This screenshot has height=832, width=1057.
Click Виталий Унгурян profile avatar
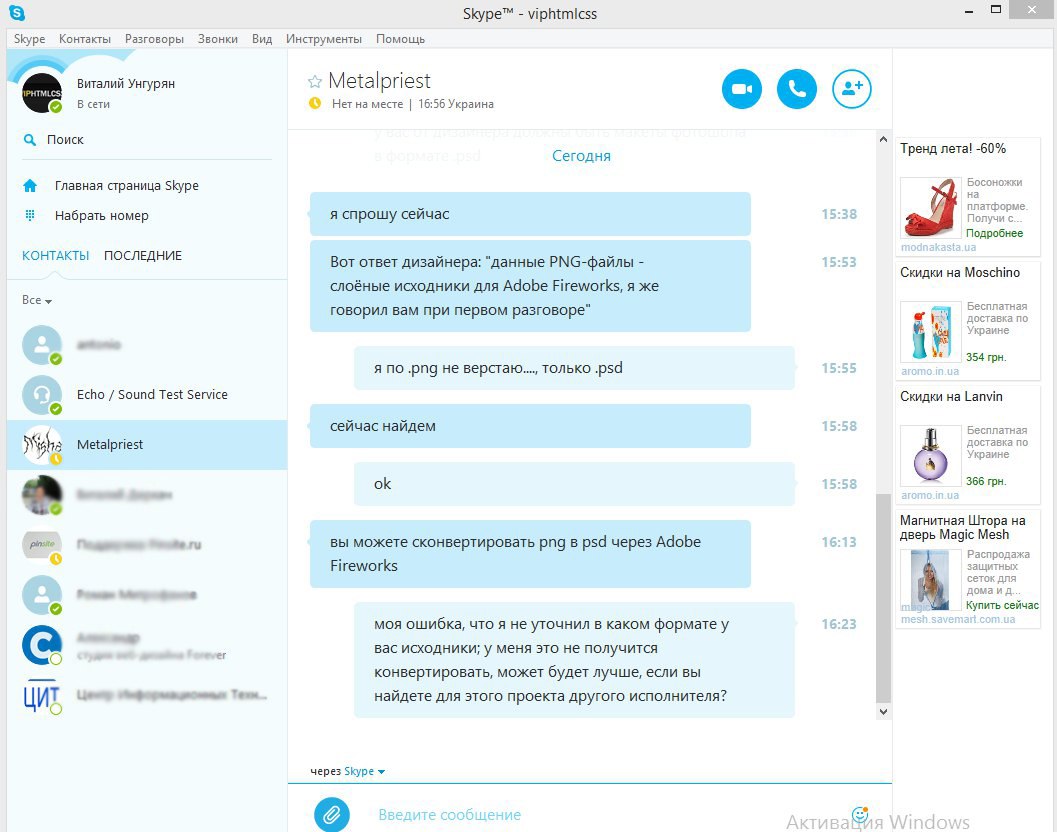click(42, 93)
